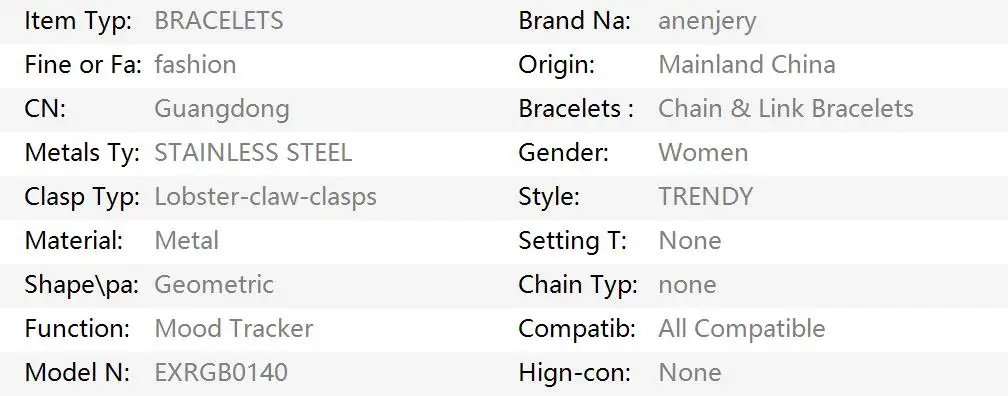Select Chain & Link Bracelets text
Viewport: 1008px width, 396px height.
tap(786, 108)
